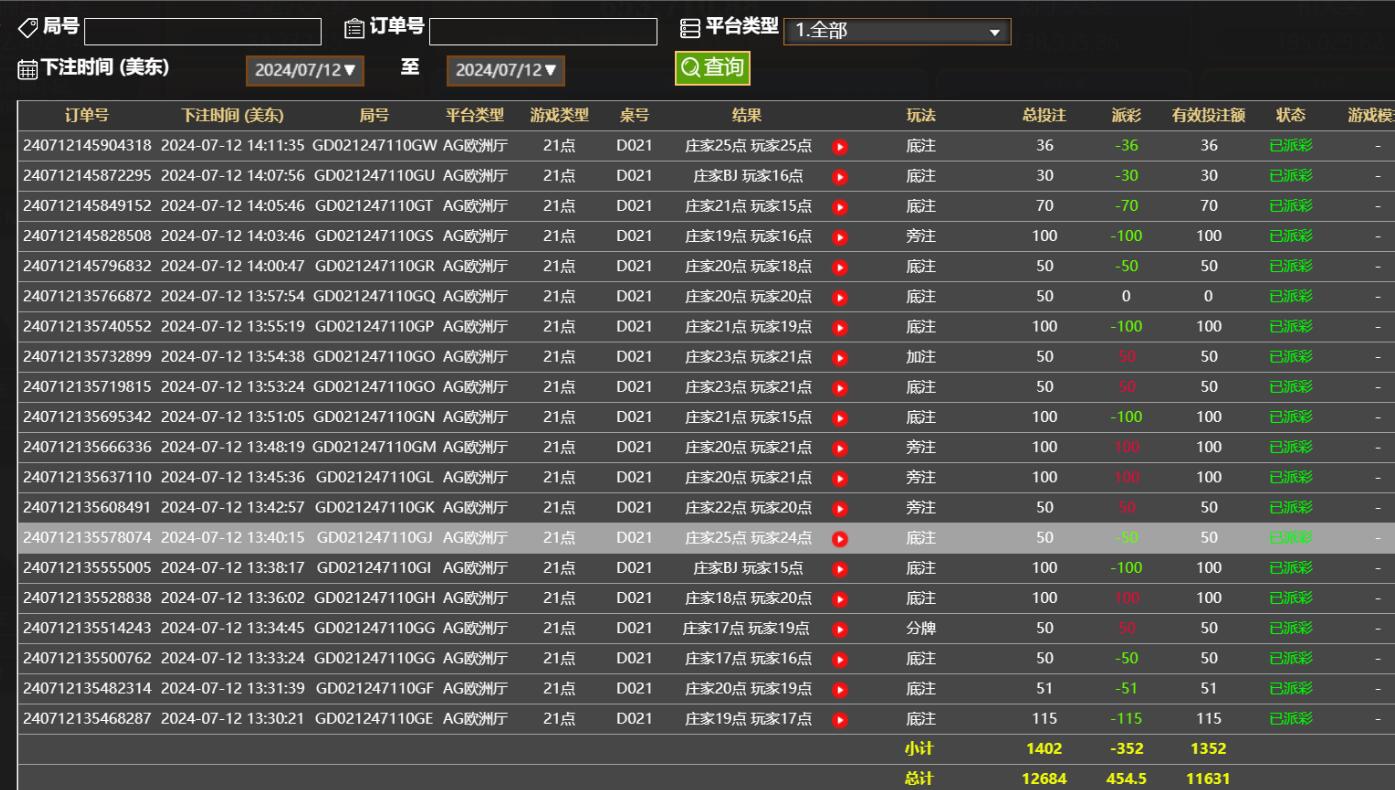1395x790 pixels.
Task: Play video replay for order 240712145904318
Action: point(840,146)
